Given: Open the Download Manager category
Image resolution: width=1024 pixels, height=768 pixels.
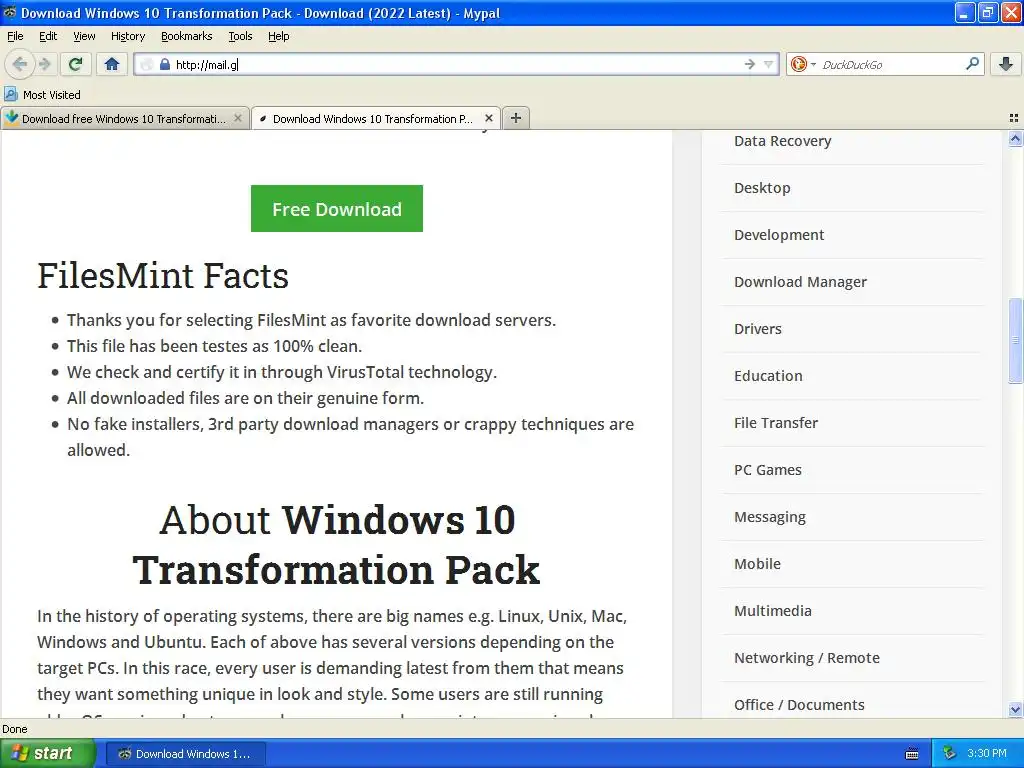Looking at the screenshot, I should tap(801, 282).
